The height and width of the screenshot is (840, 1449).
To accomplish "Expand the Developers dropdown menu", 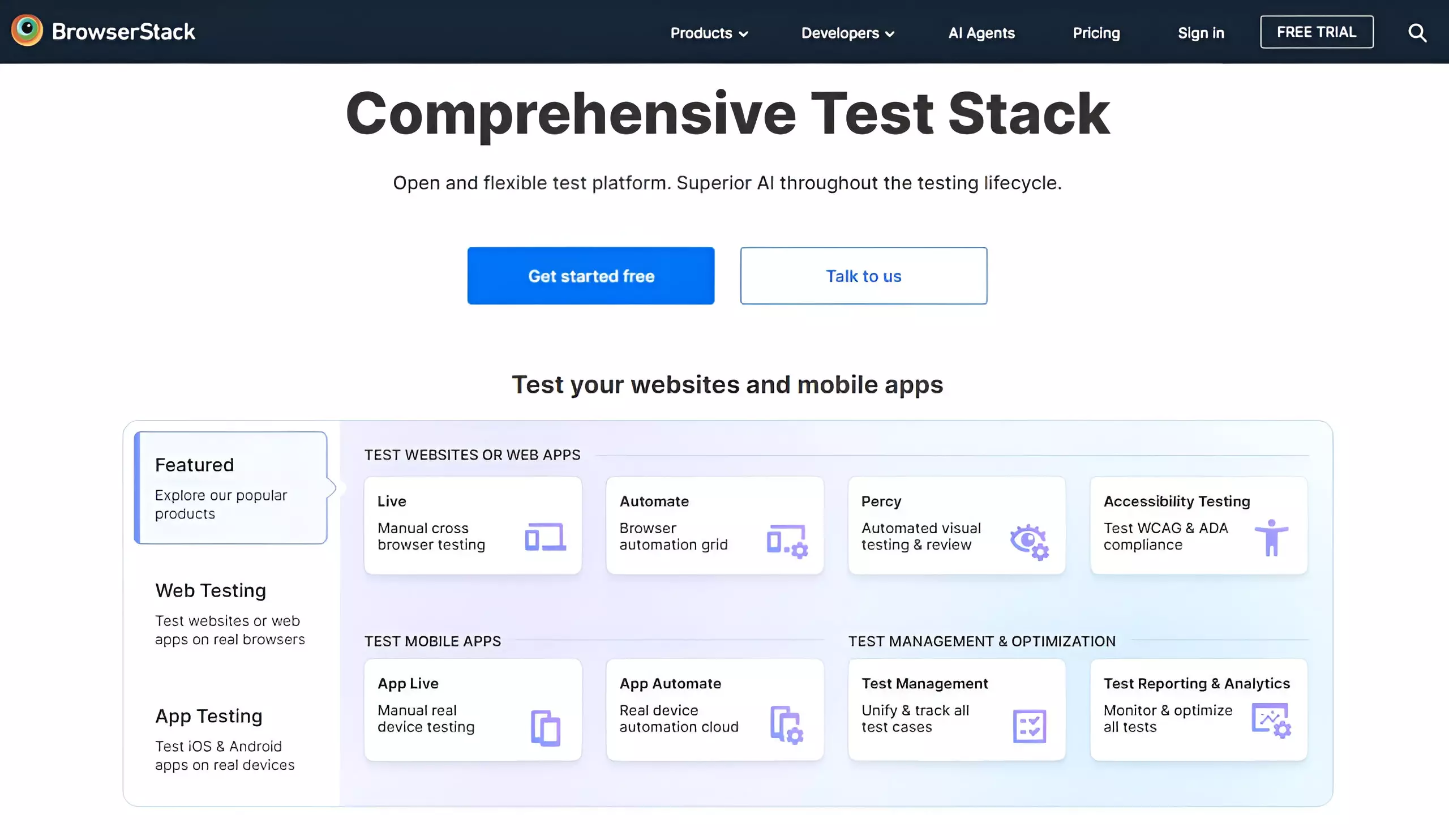I will pos(847,33).
